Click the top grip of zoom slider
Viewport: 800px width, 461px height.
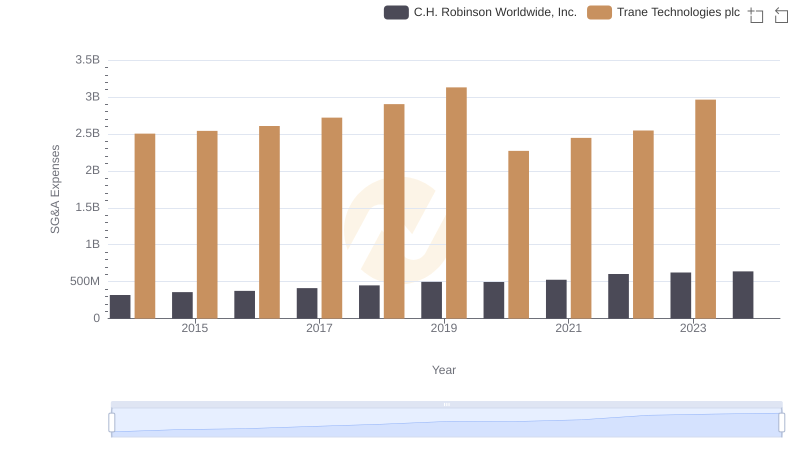pyautogui.click(x=446, y=404)
